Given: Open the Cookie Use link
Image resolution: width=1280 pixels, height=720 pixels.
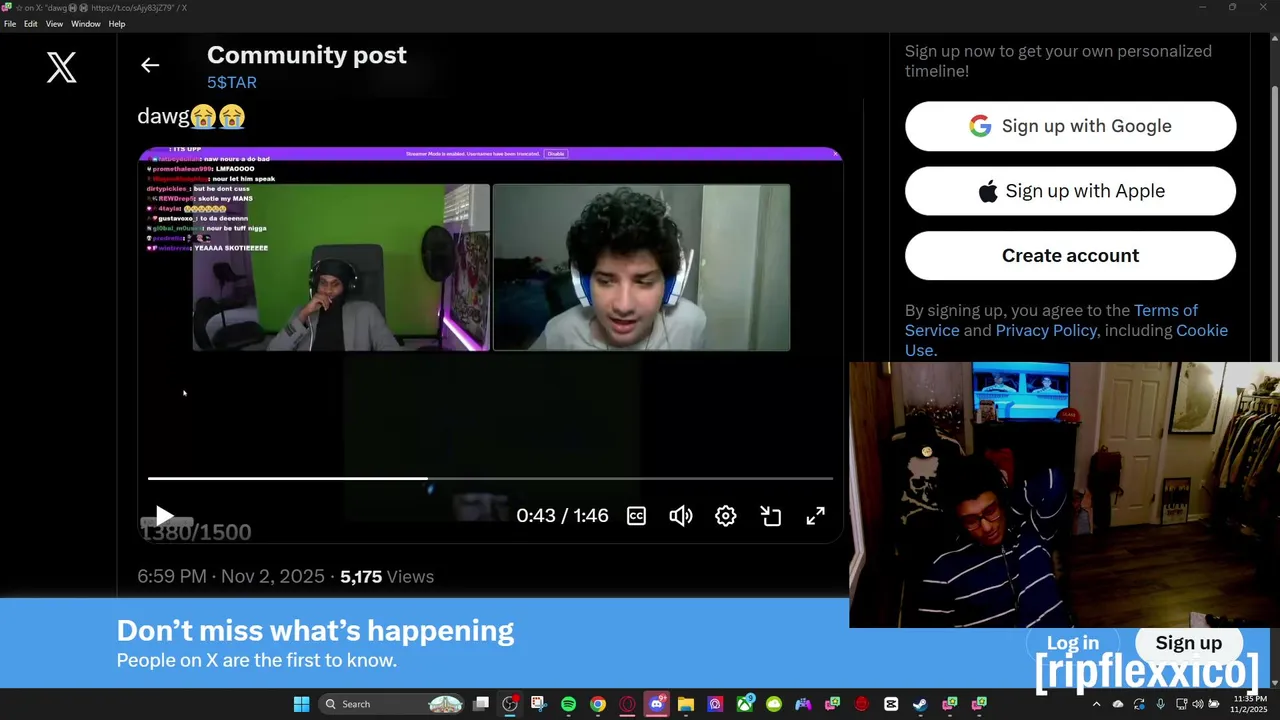Looking at the screenshot, I should coord(1066,340).
